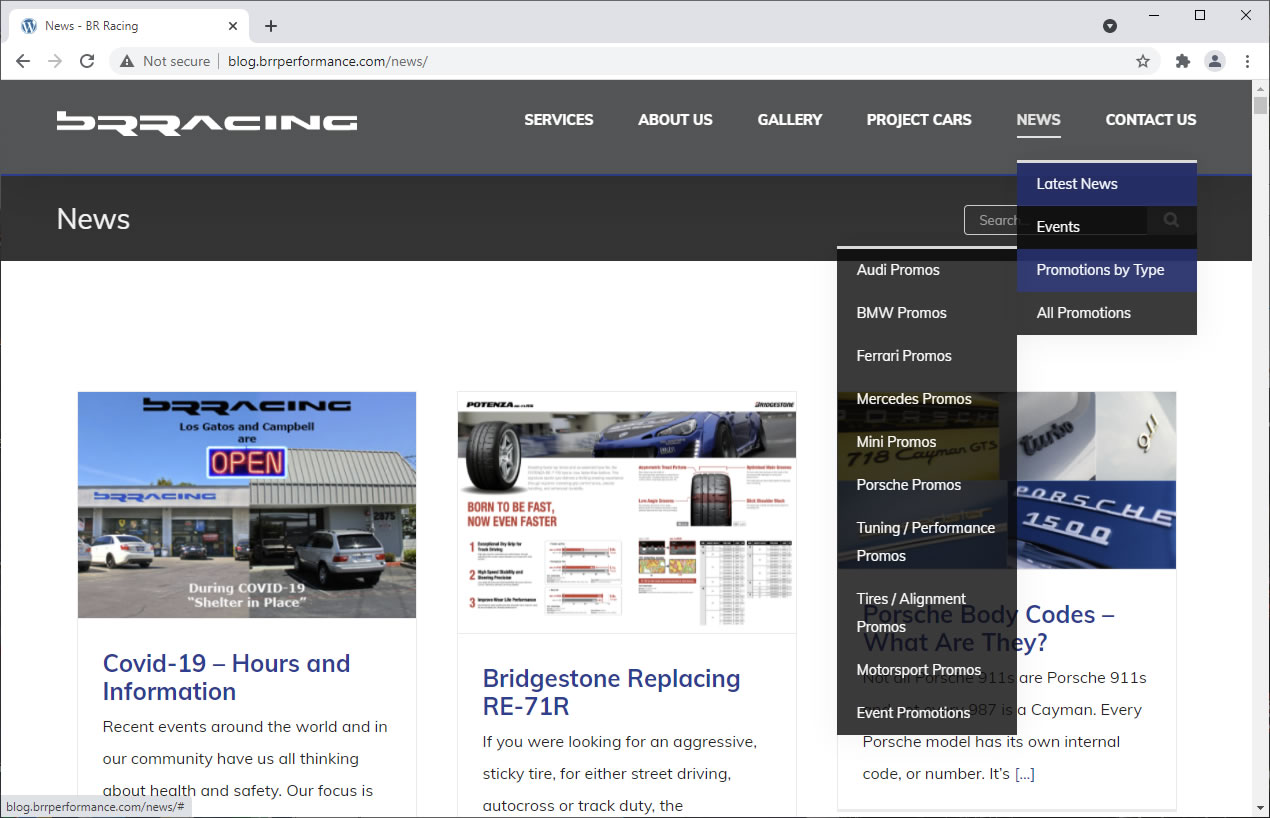Choose Latest News menu entry
The image size is (1270, 818).
point(1076,184)
